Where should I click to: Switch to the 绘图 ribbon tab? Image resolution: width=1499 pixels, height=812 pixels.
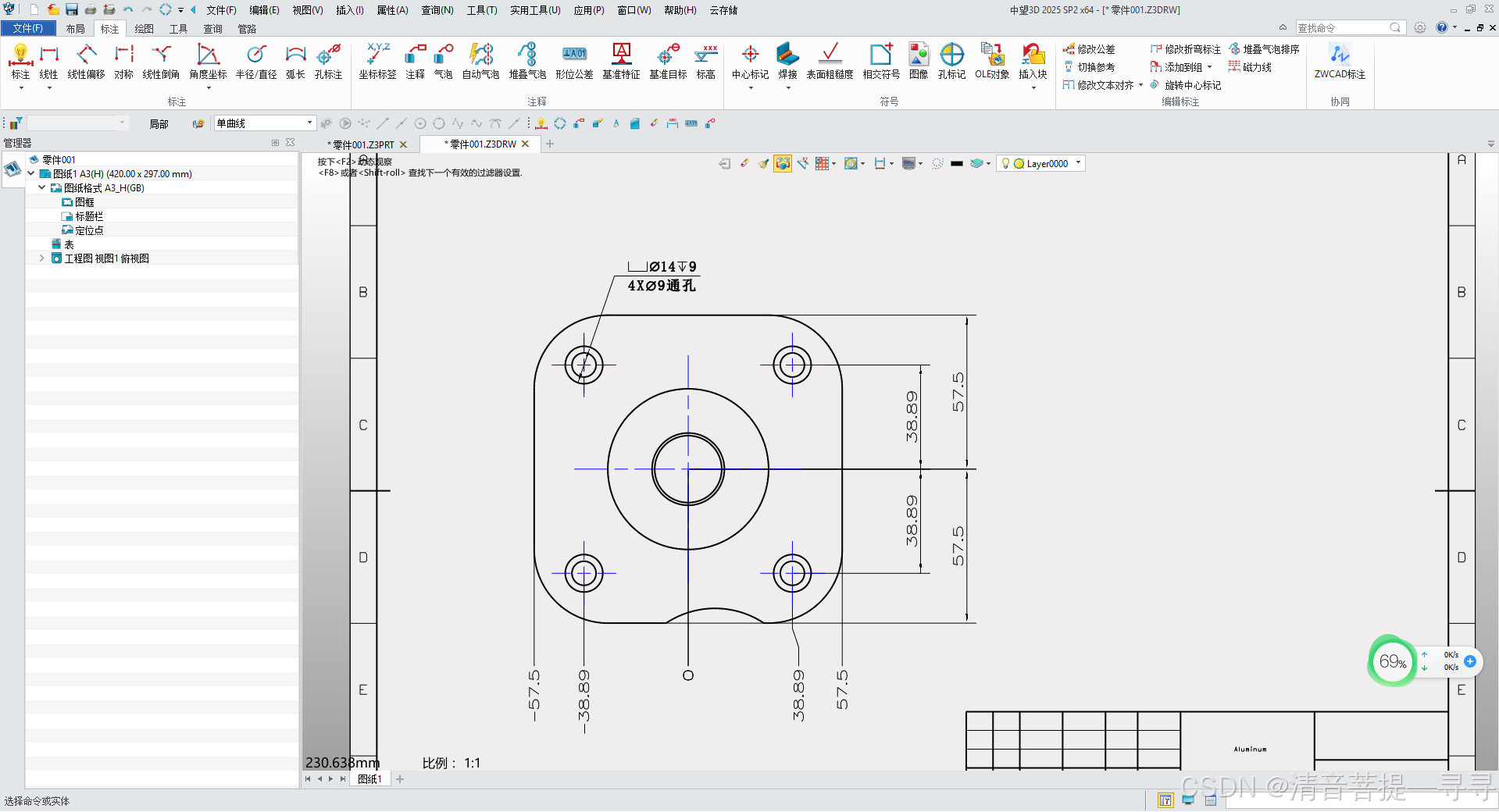pos(144,29)
